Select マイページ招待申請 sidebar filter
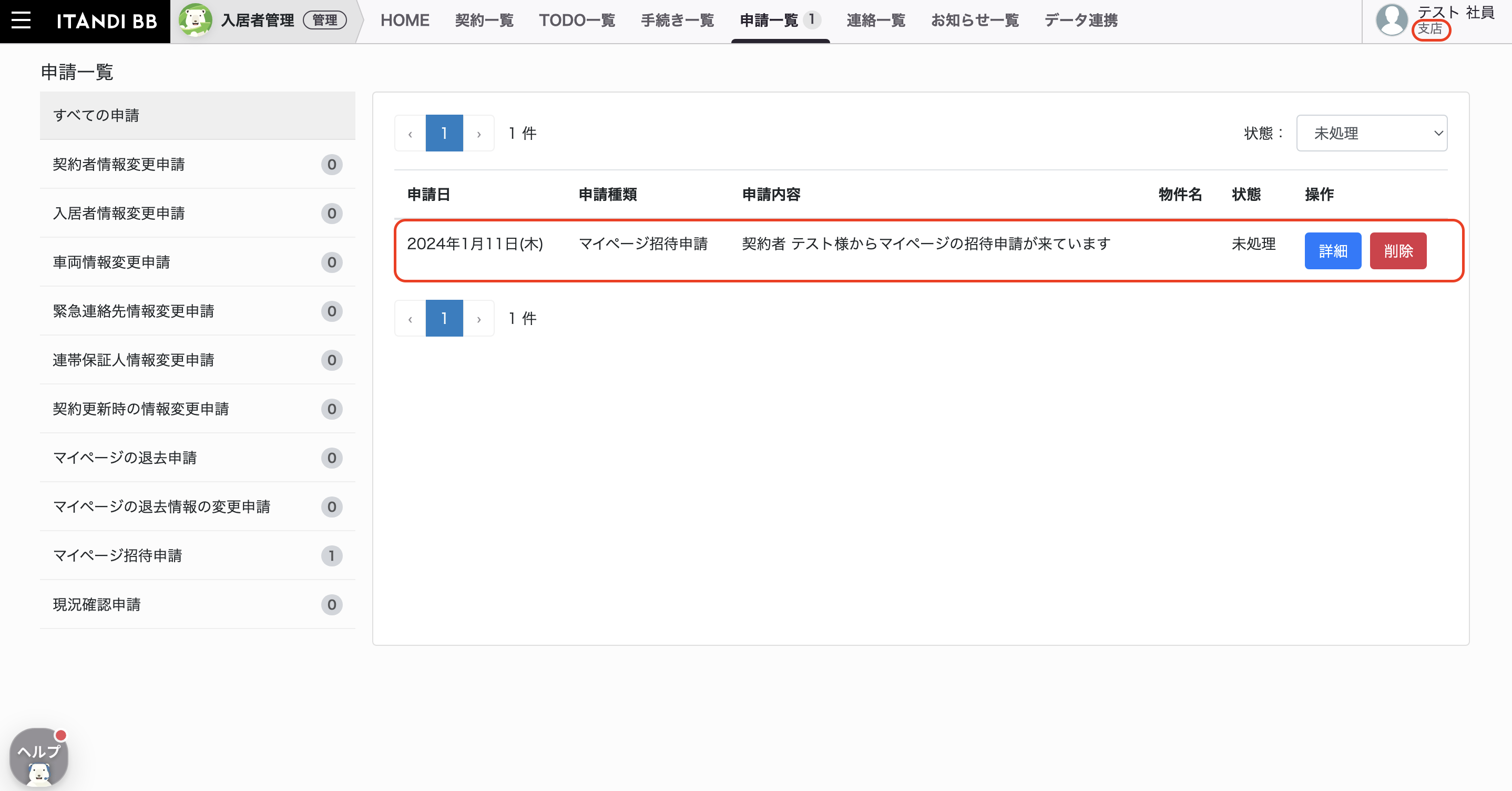The height and width of the screenshot is (791, 1512). [x=197, y=555]
